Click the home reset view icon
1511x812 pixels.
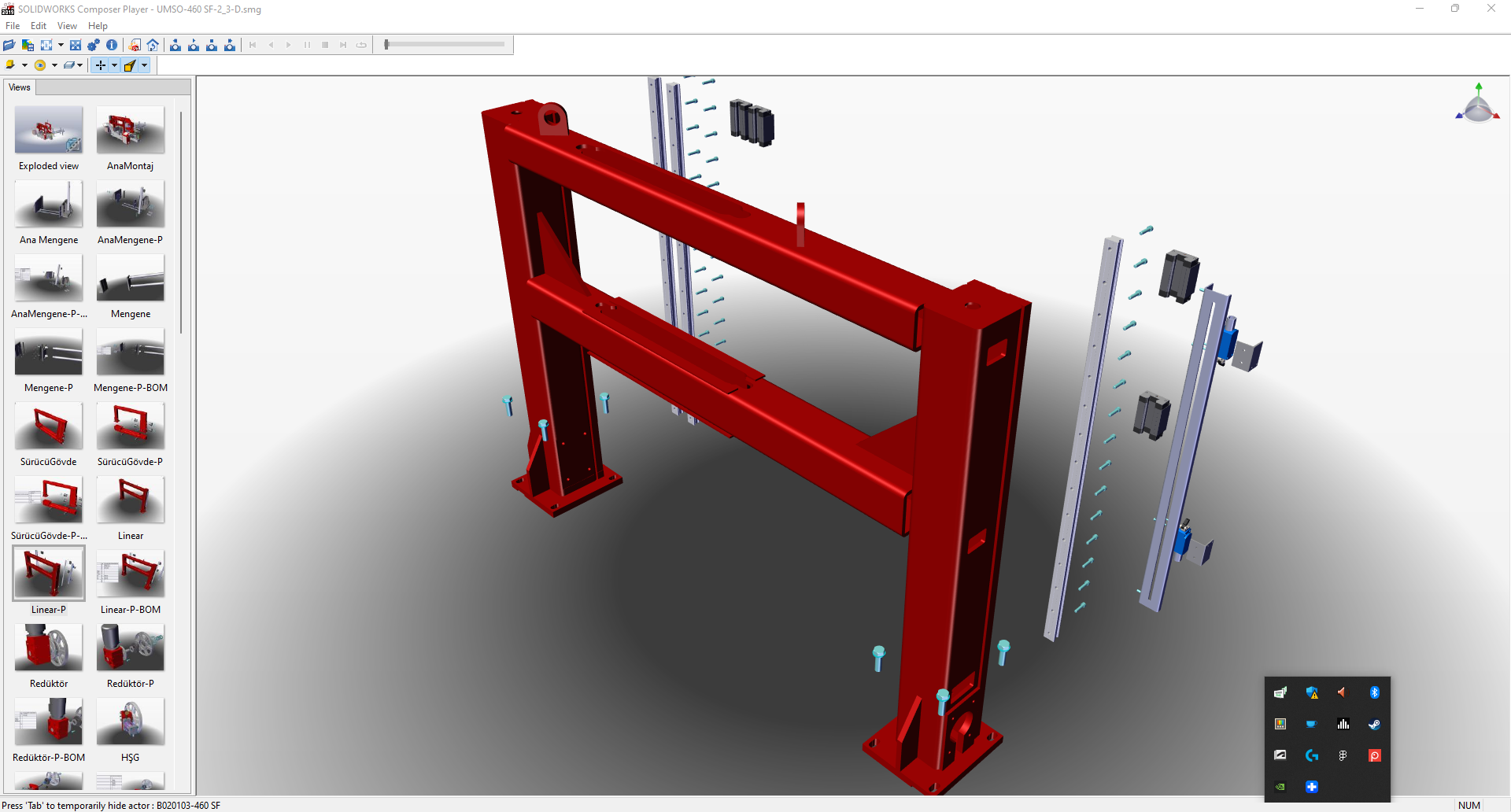pos(153,45)
